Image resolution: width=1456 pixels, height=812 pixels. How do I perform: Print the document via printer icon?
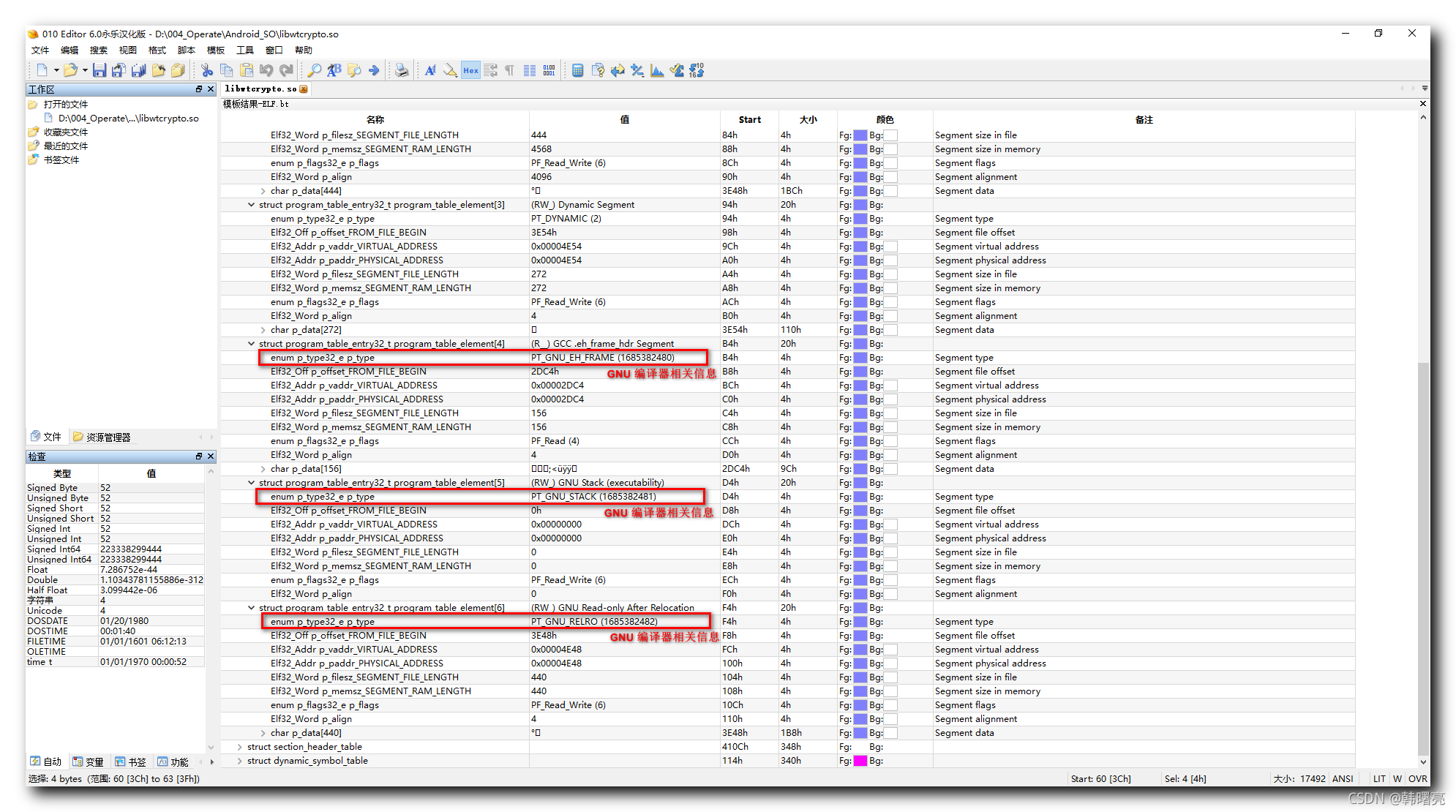coord(402,70)
